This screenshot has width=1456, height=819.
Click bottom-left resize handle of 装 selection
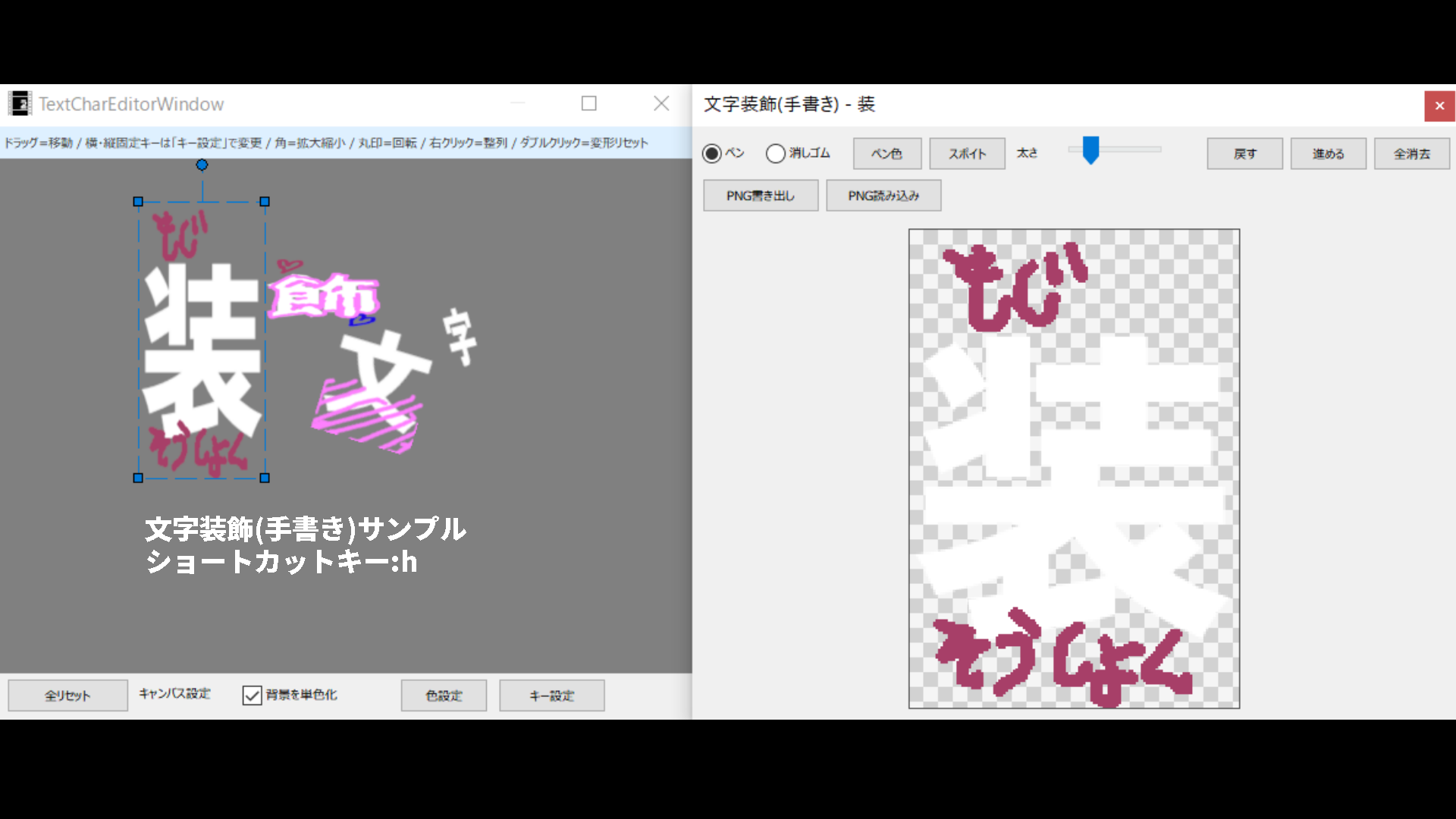click(x=138, y=478)
